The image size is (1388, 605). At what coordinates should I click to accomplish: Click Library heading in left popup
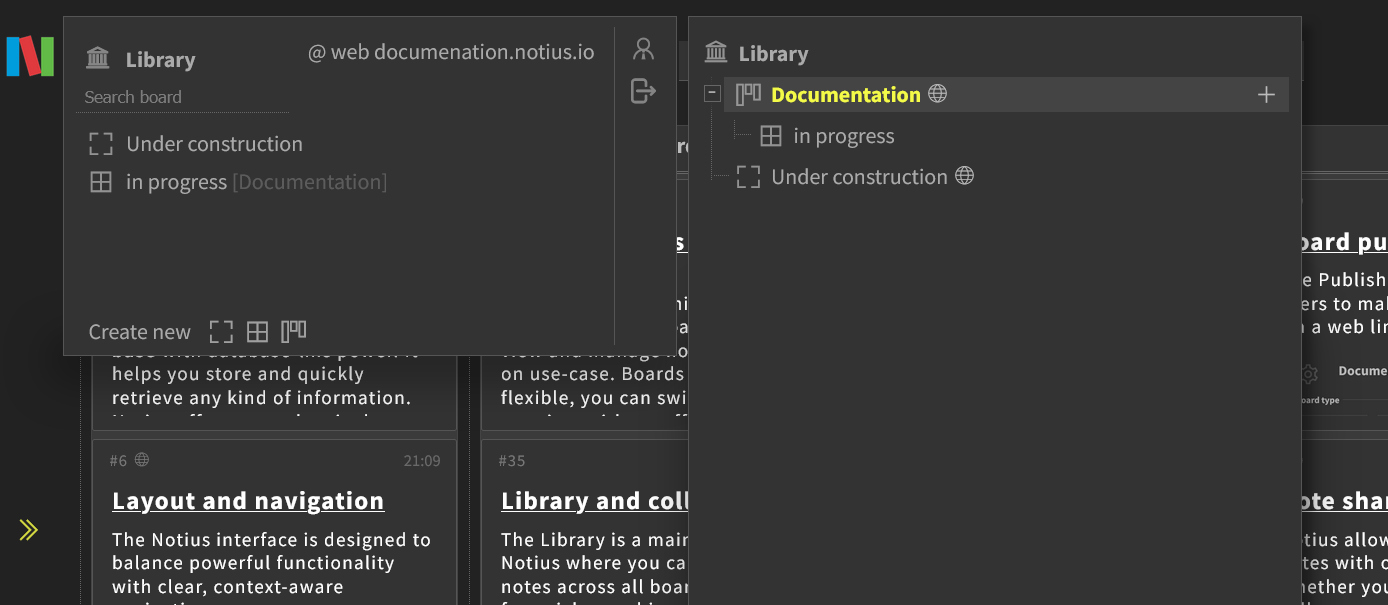click(x=160, y=60)
